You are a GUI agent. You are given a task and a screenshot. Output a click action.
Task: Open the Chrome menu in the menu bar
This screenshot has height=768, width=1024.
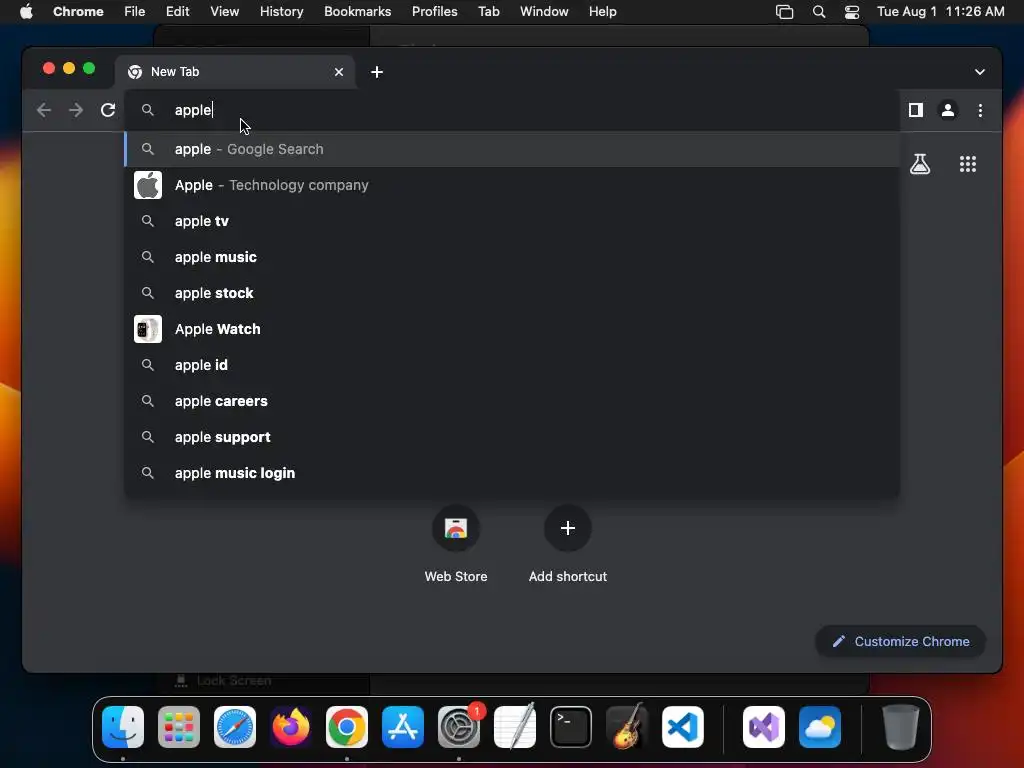[78, 12]
